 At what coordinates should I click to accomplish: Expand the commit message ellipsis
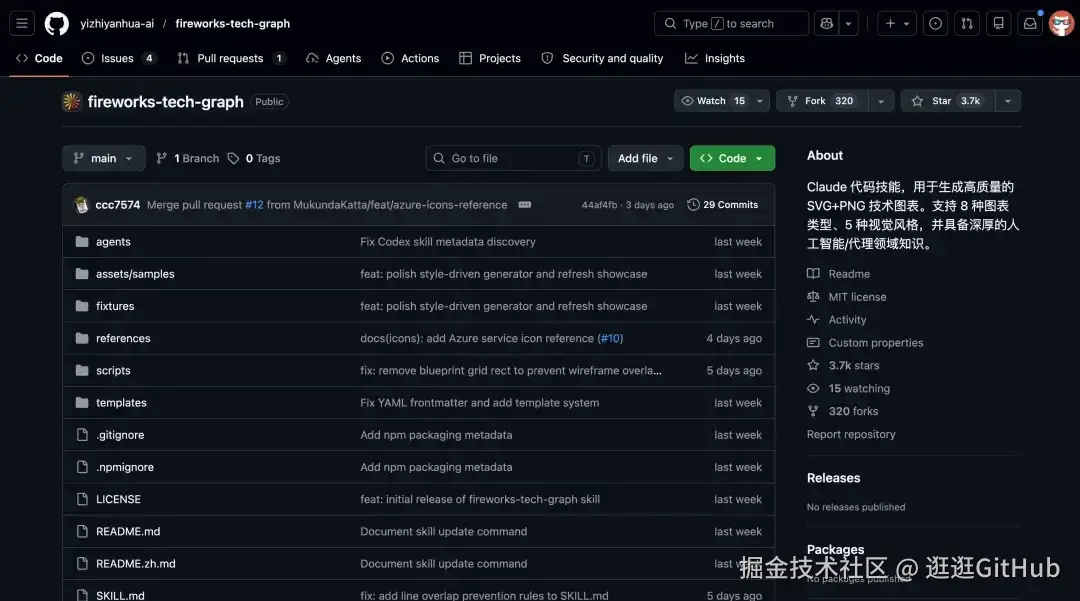click(x=524, y=204)
